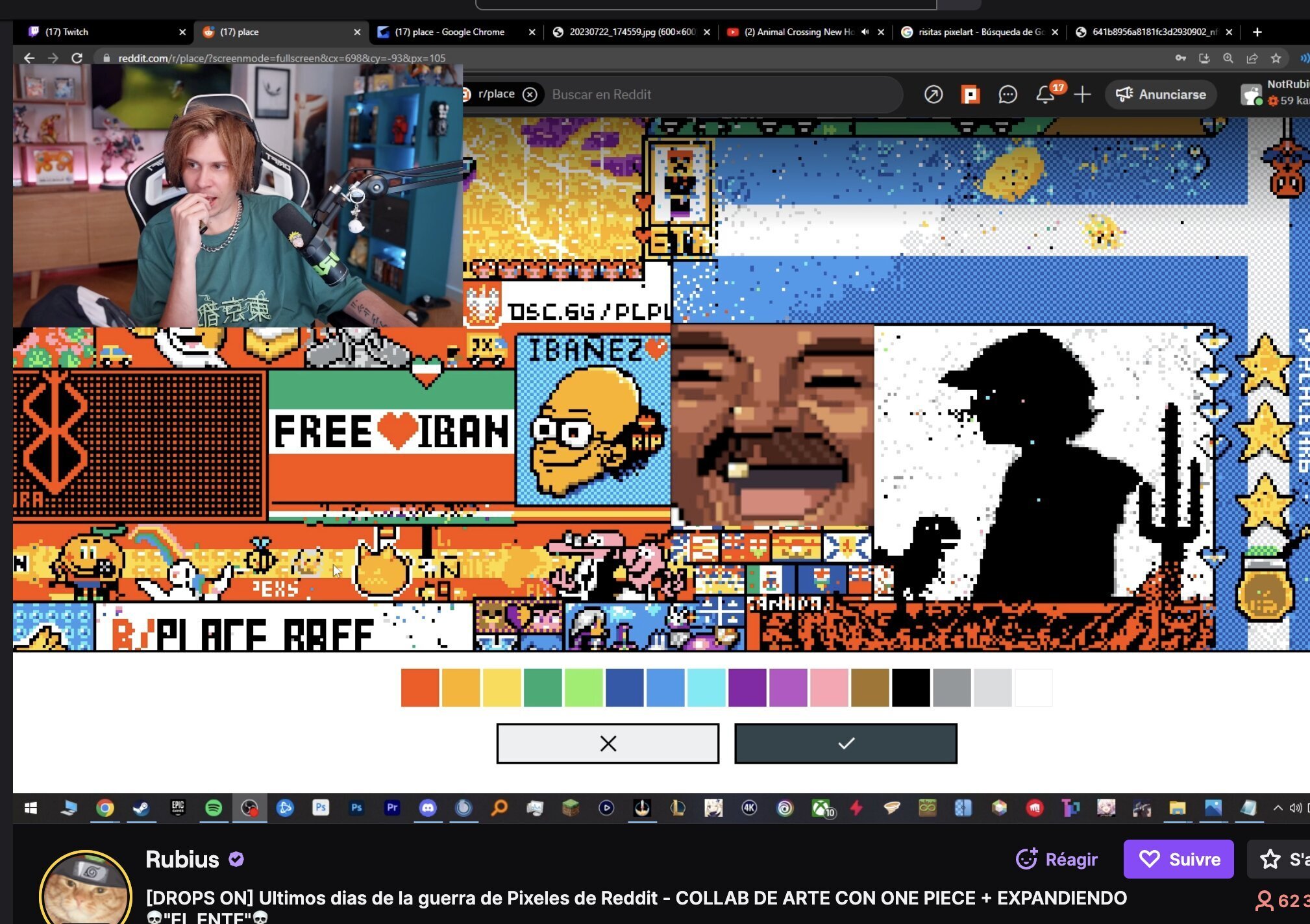Choose the dark purple color swatch
This screenshot has height=924, width=1310.
[x=747, y=688]
